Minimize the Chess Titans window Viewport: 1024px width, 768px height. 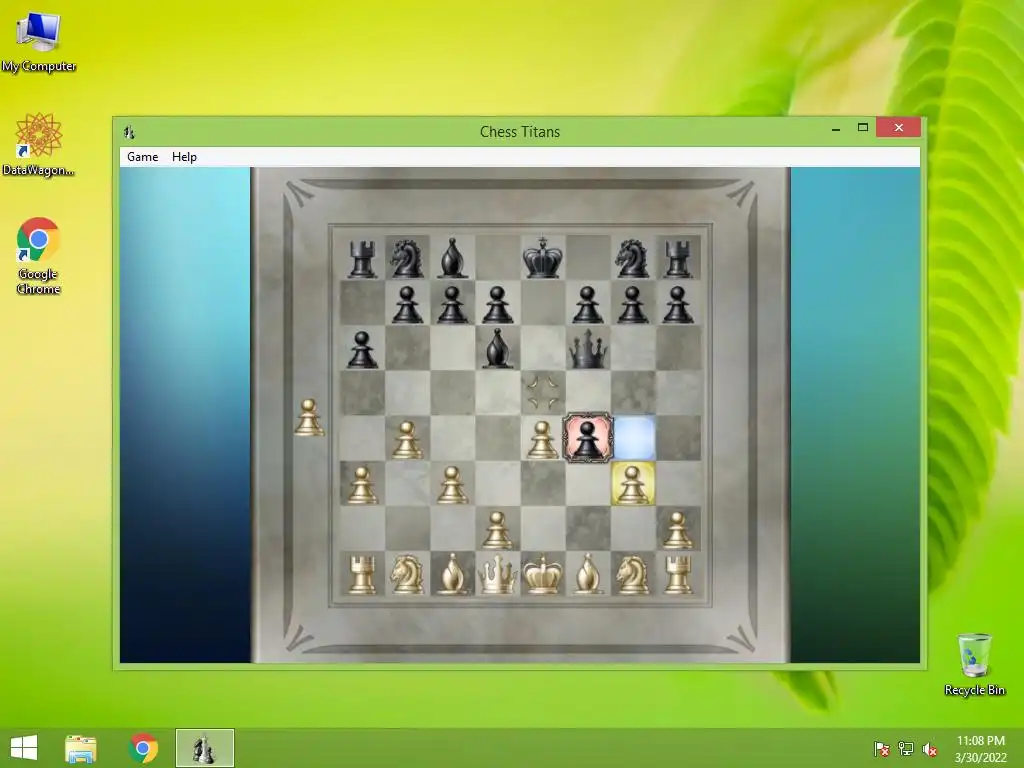tap(836, 128)
